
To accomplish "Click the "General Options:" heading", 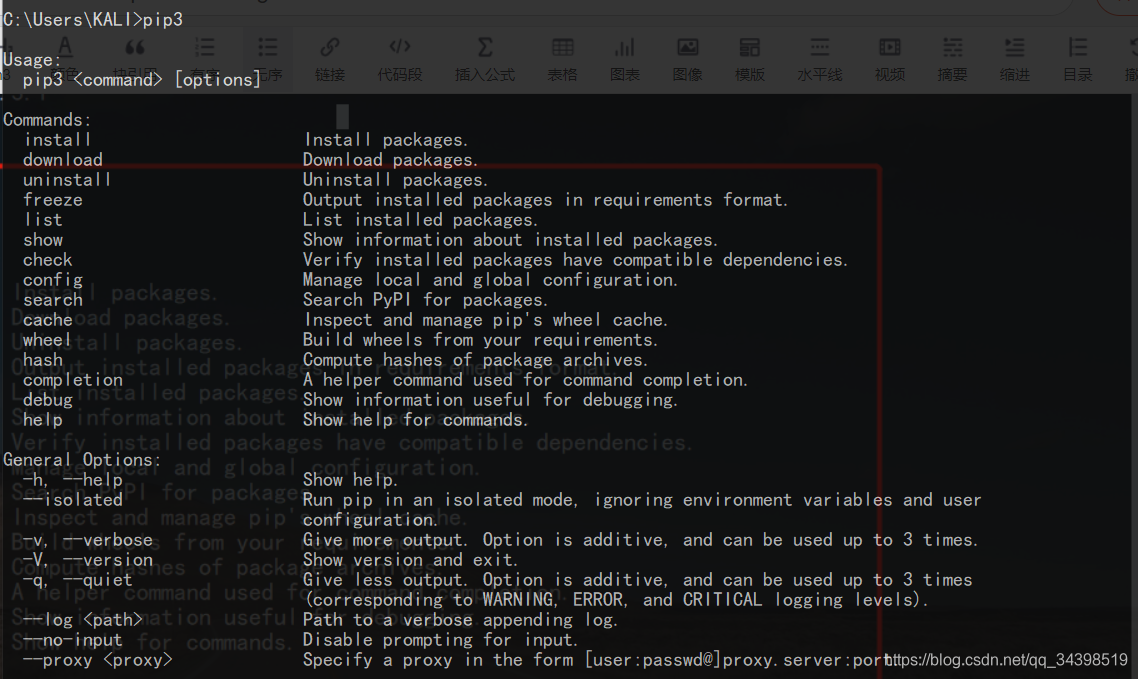I will tap(82, 460).
